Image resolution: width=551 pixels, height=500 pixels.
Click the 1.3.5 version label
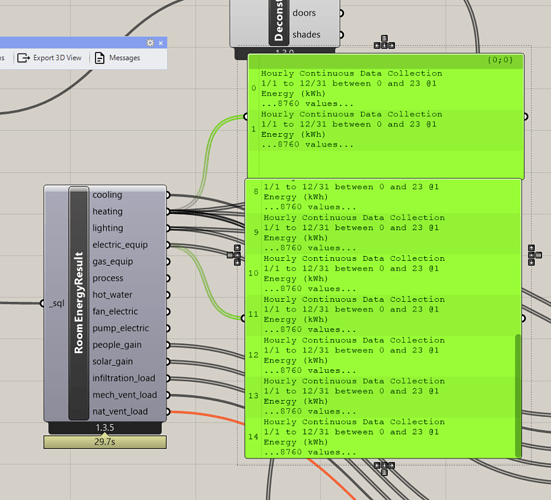click(x=105, y=428)
